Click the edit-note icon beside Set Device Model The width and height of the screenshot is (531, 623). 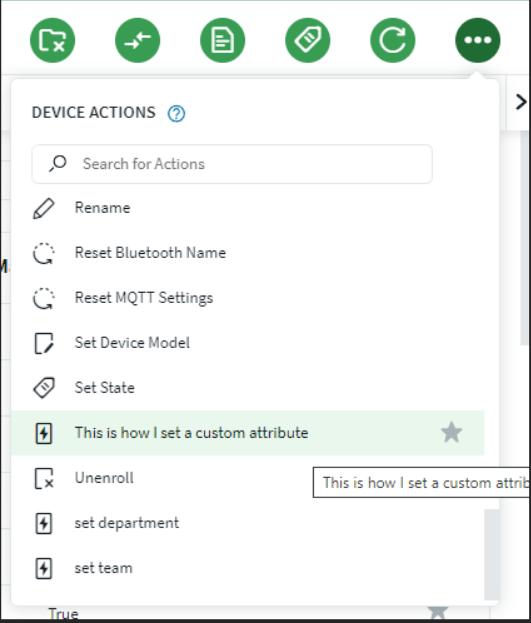click(44, 343)
